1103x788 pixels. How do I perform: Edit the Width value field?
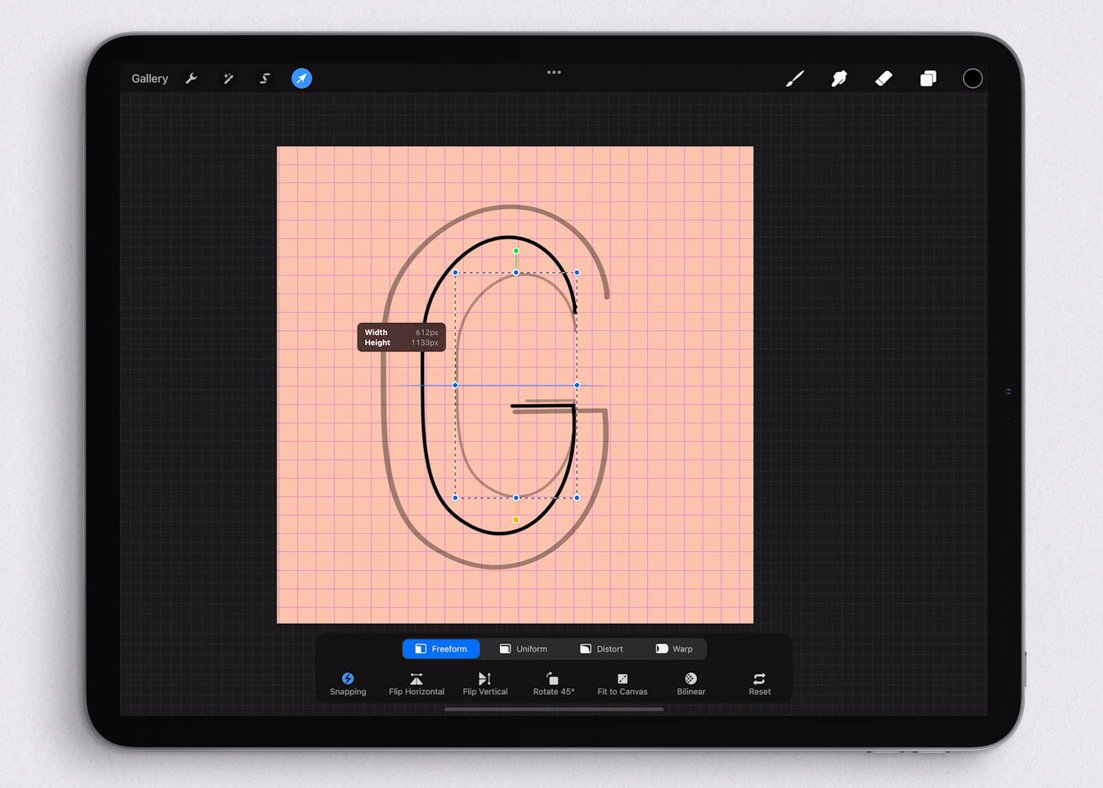point(425,333)
